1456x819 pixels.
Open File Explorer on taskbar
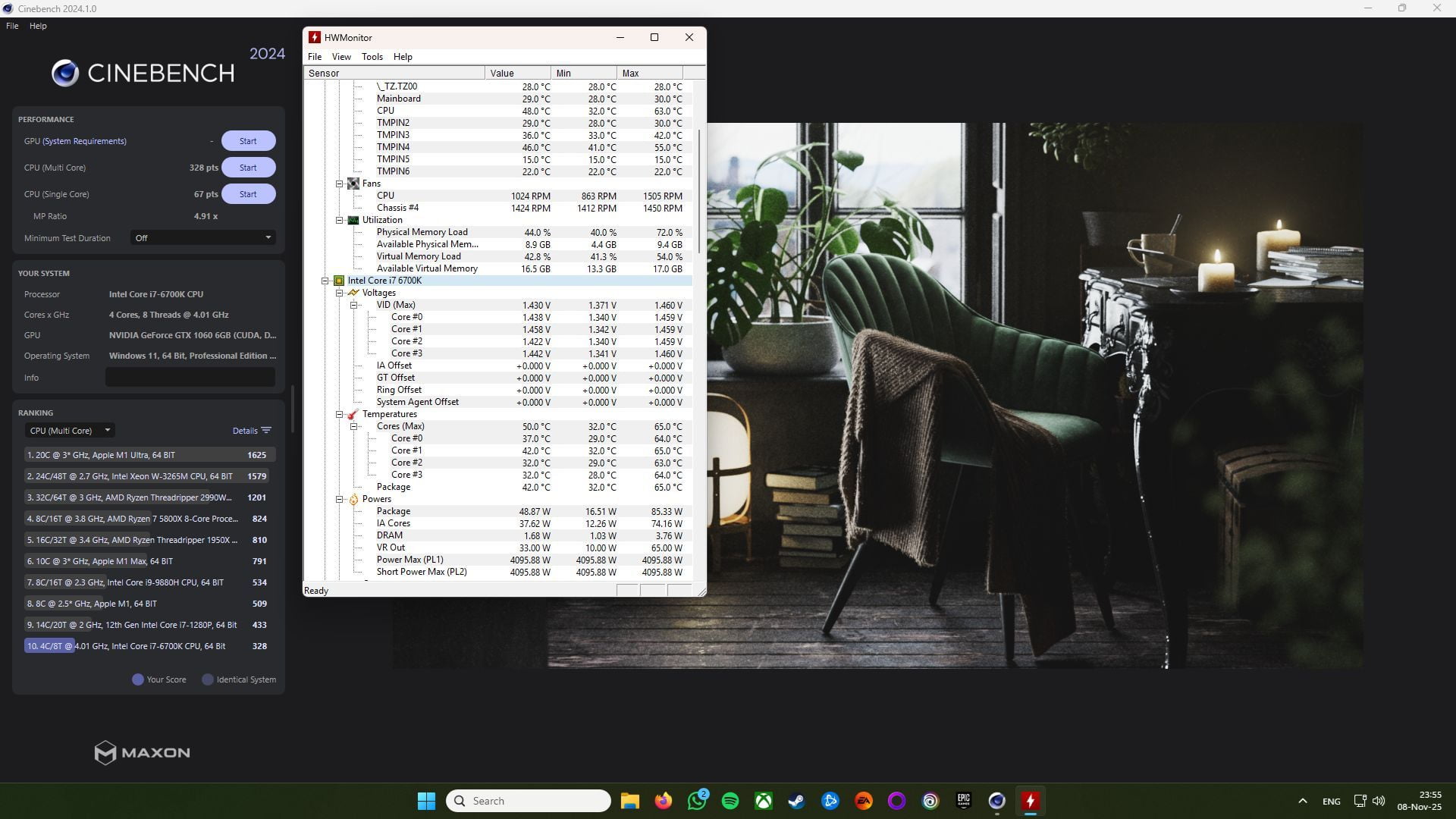click(x=630, y=801)
